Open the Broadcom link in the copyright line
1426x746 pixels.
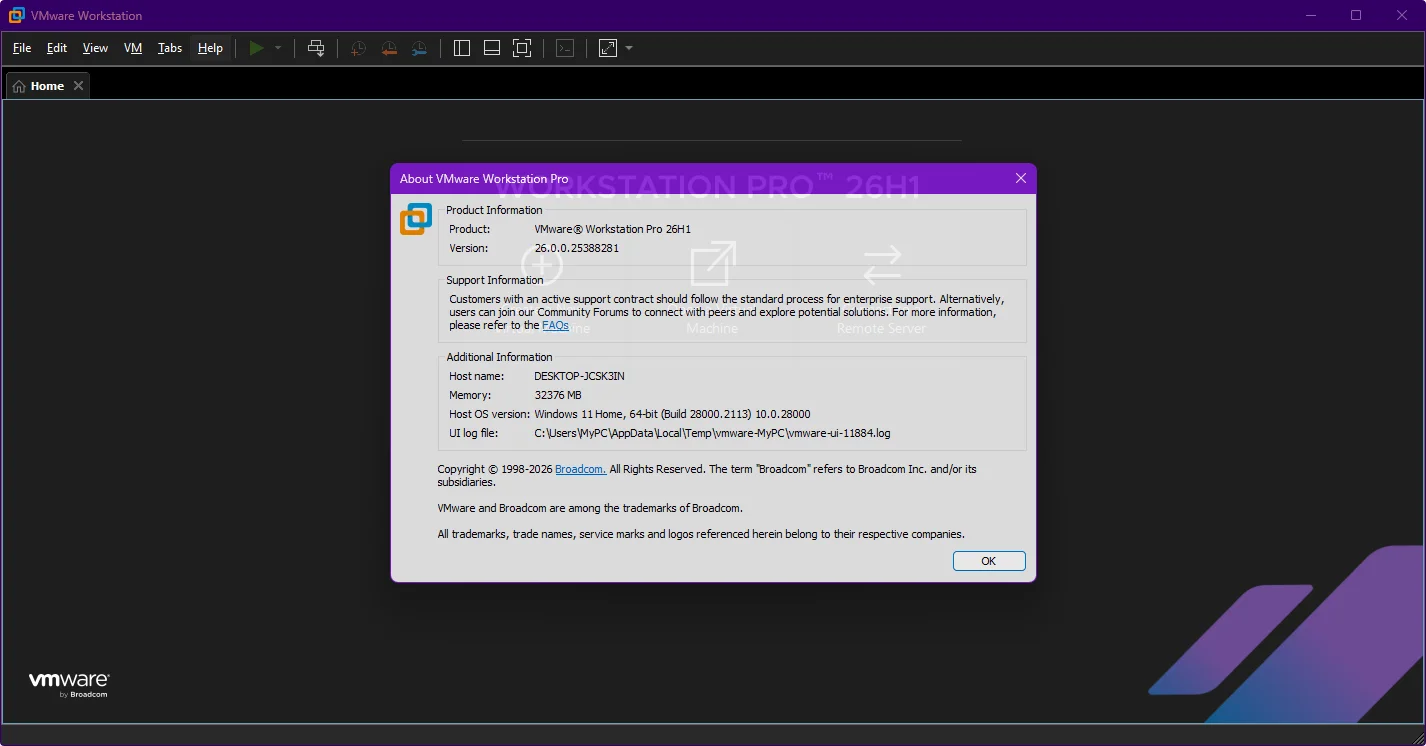[581, 469]
